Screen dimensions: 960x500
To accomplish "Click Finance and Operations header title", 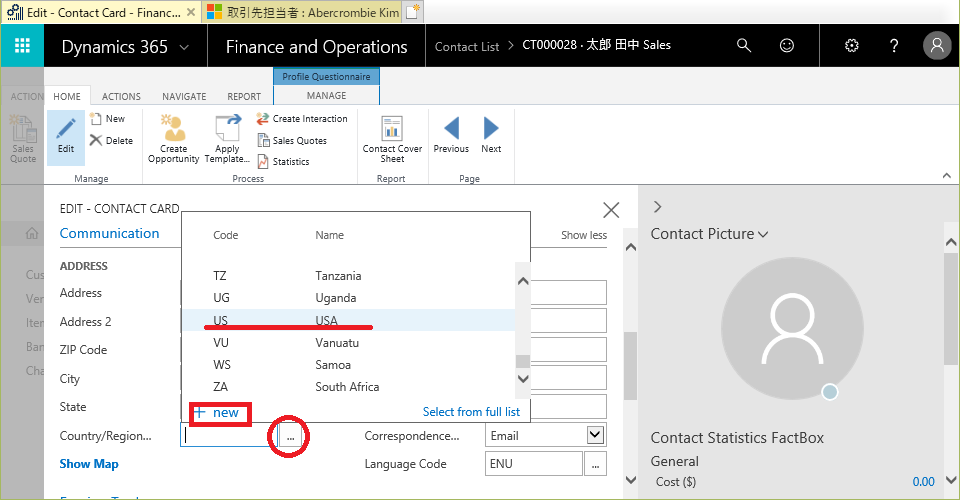I will pyautogui.click(x=317, y=47).
